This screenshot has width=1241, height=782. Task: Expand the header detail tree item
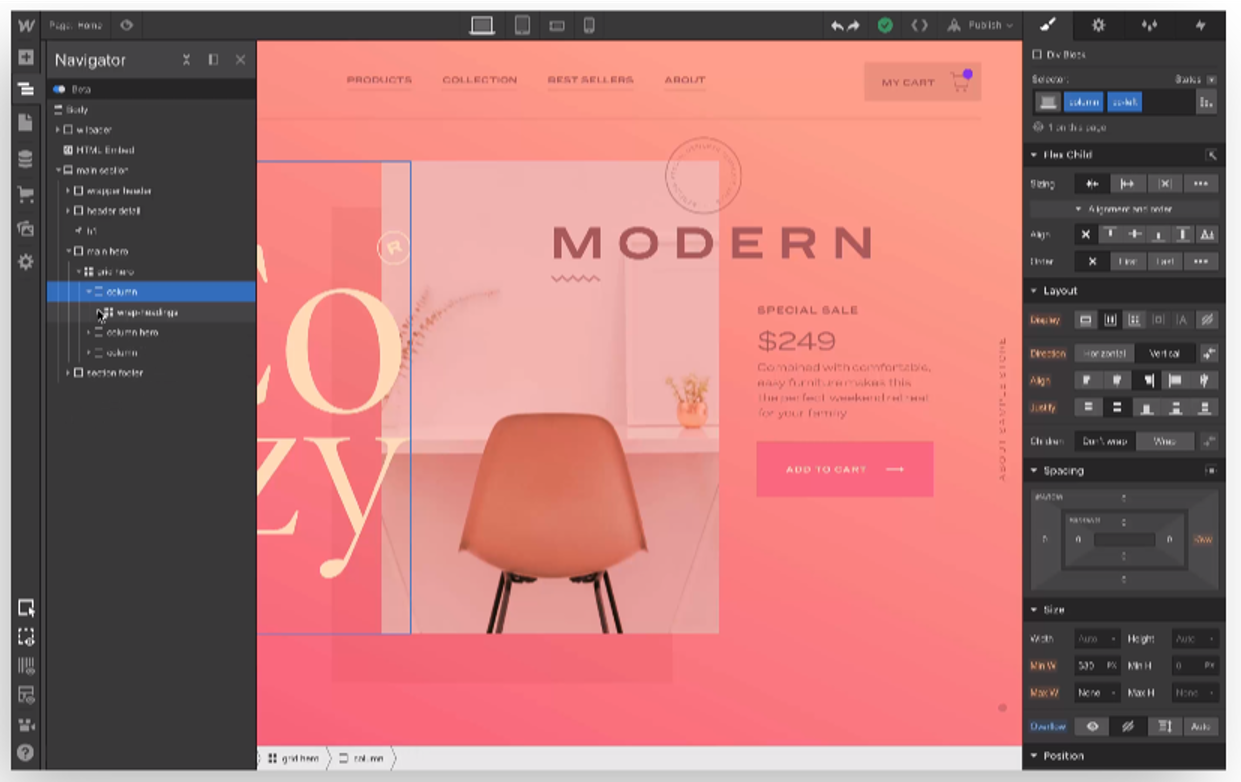(69, 211)
